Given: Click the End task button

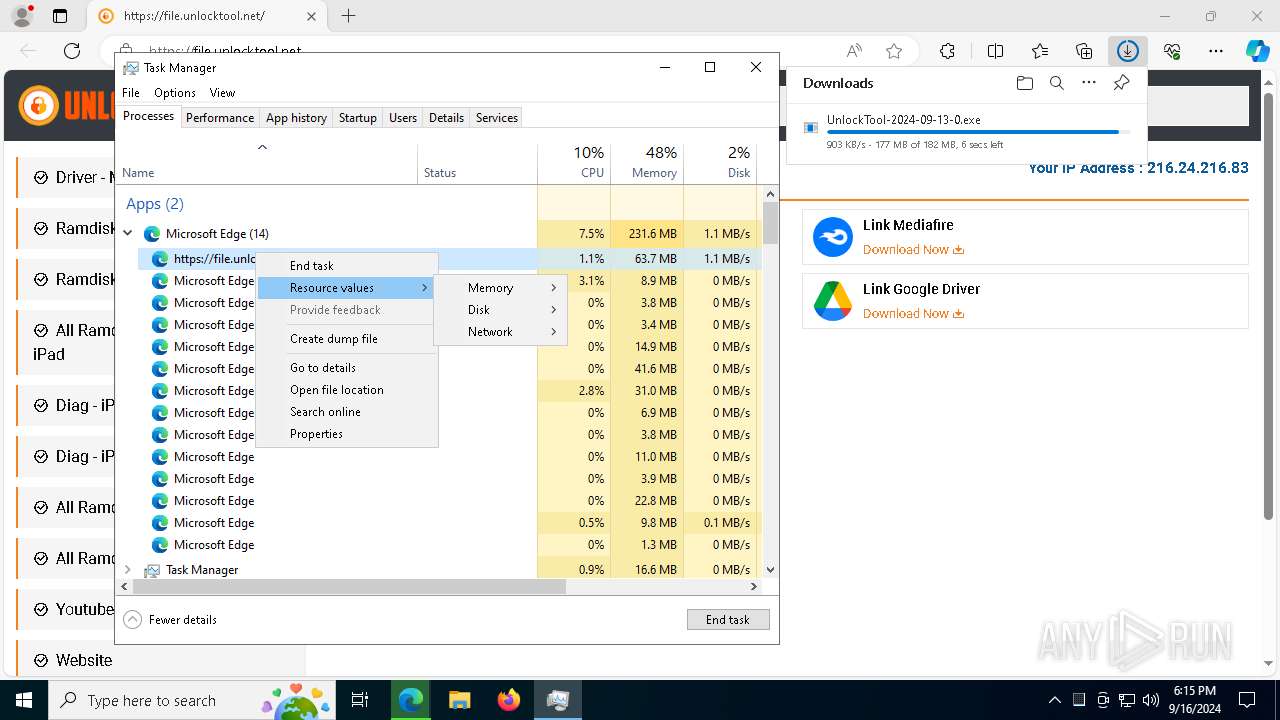Looking at the screenshot, I should [728, 620].
